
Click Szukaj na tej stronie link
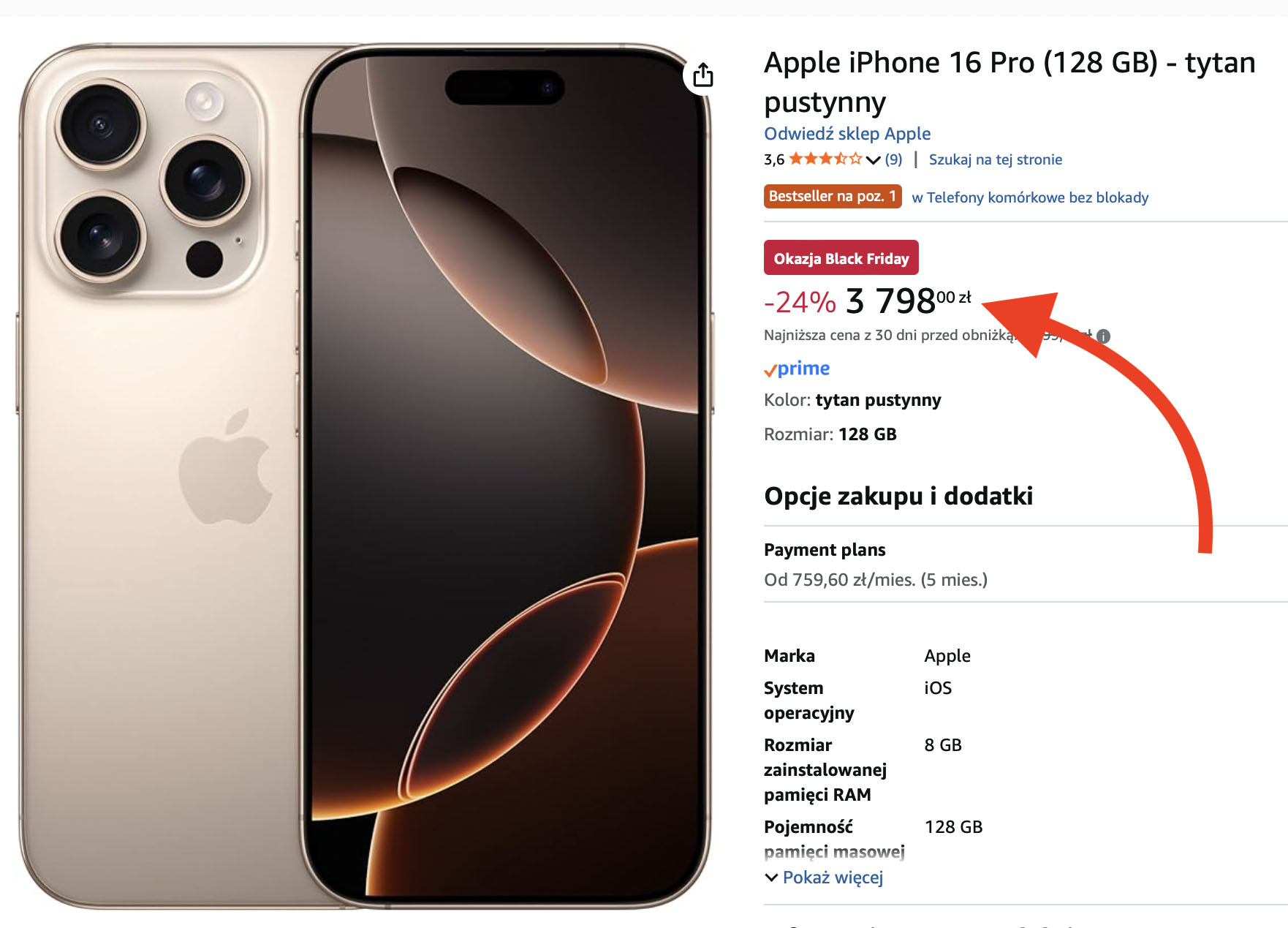click(995, 159)
